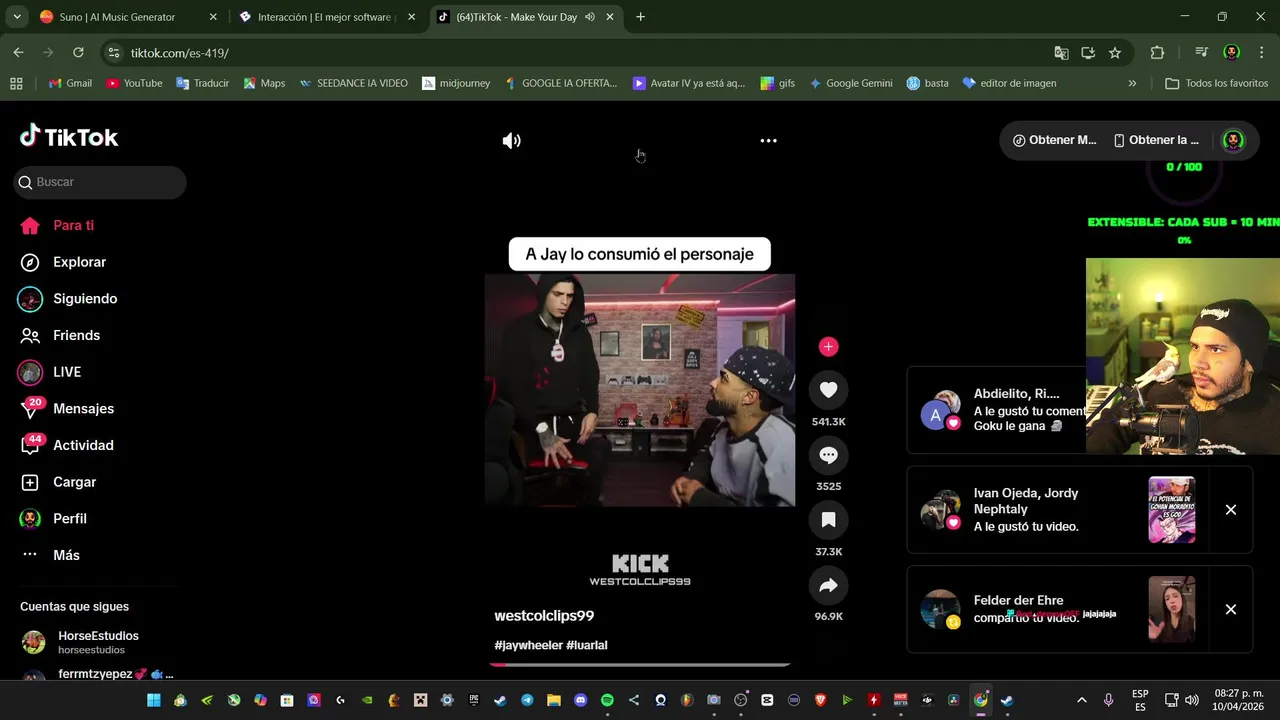This screenshot has width=1280, height=720.
Task: Like the video with the heart icon
Action: (828, 390)
